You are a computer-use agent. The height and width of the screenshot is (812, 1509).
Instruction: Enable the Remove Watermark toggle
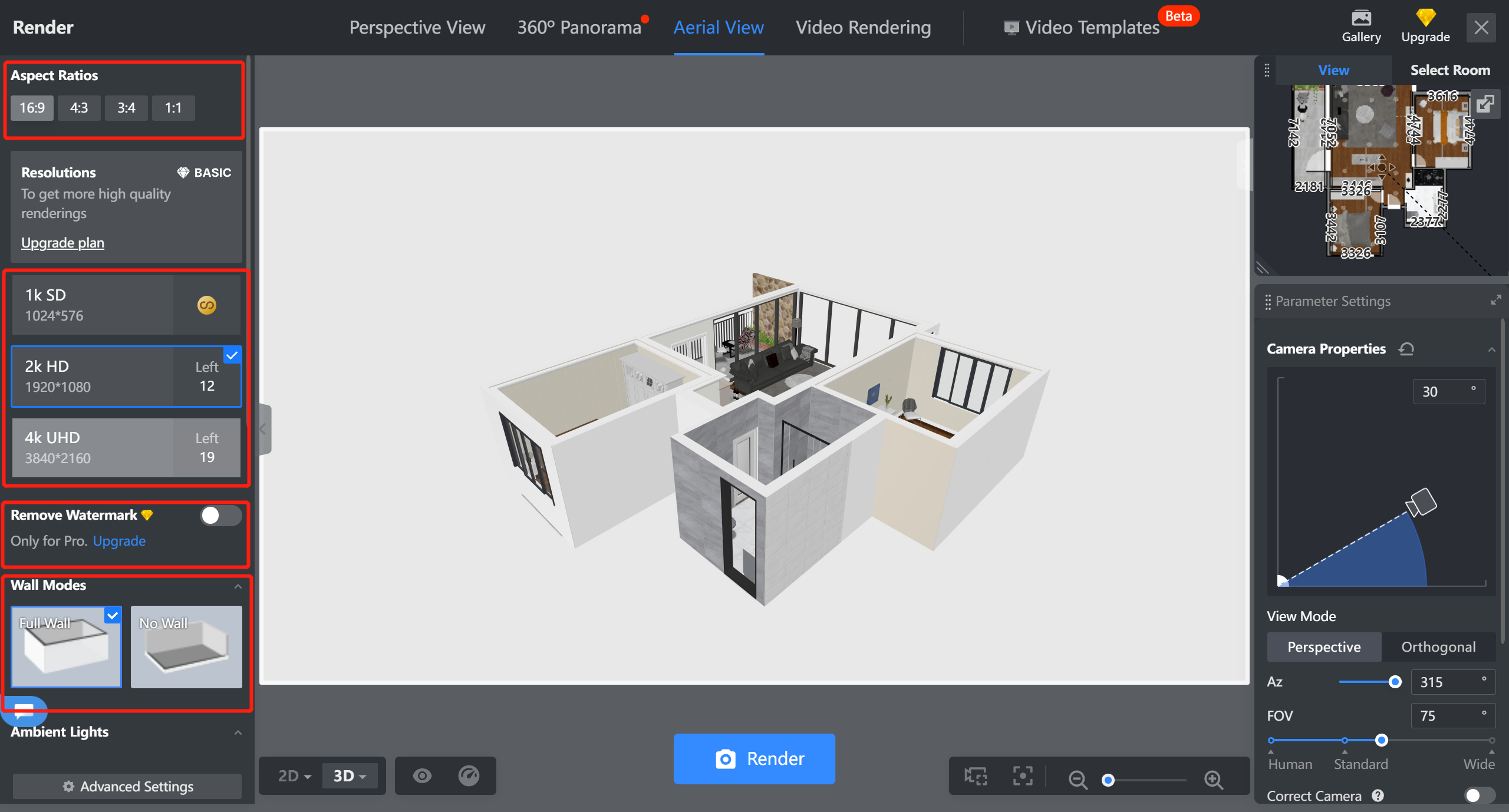point(220,516)
